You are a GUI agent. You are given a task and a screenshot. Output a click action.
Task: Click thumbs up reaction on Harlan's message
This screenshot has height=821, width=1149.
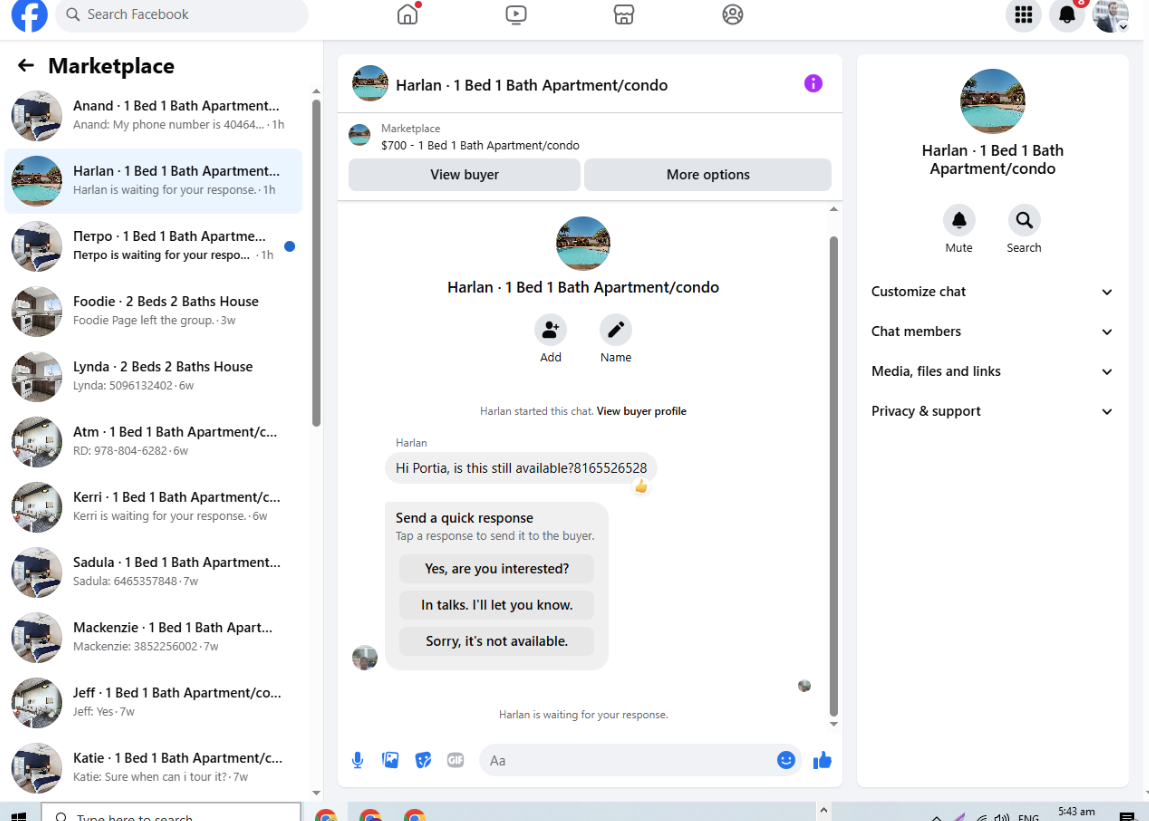[x=641, y=486]
